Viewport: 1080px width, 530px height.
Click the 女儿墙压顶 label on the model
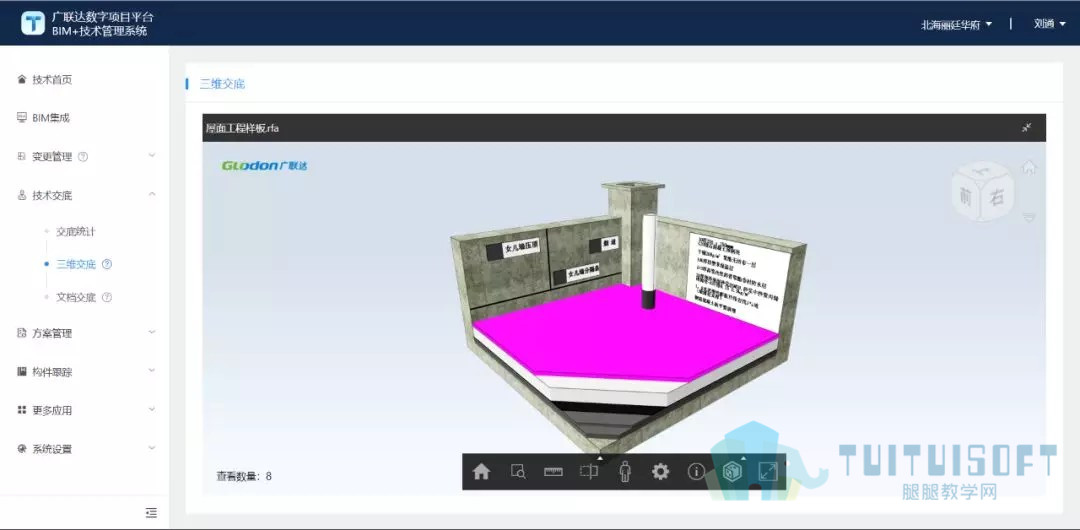point(521,249)
